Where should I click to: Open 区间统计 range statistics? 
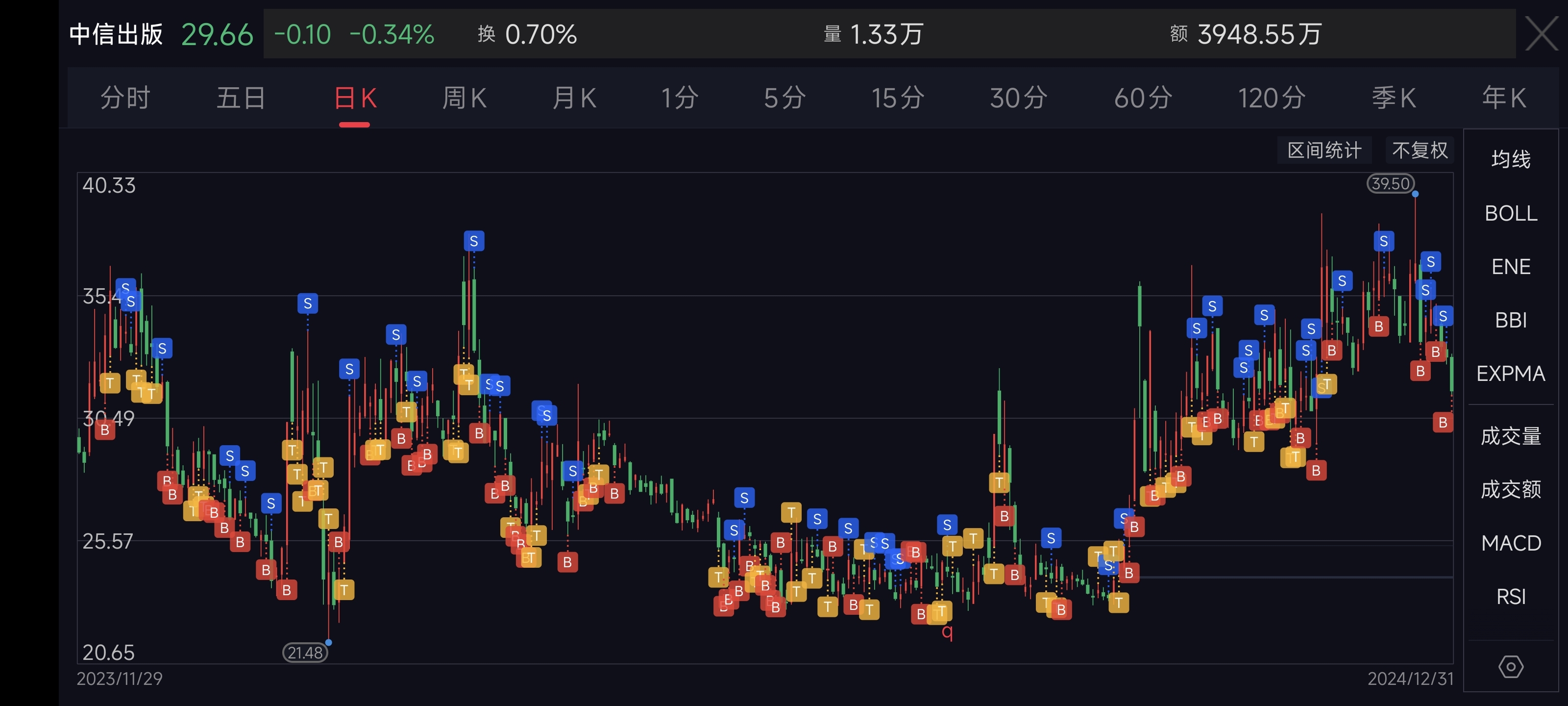1324,151
